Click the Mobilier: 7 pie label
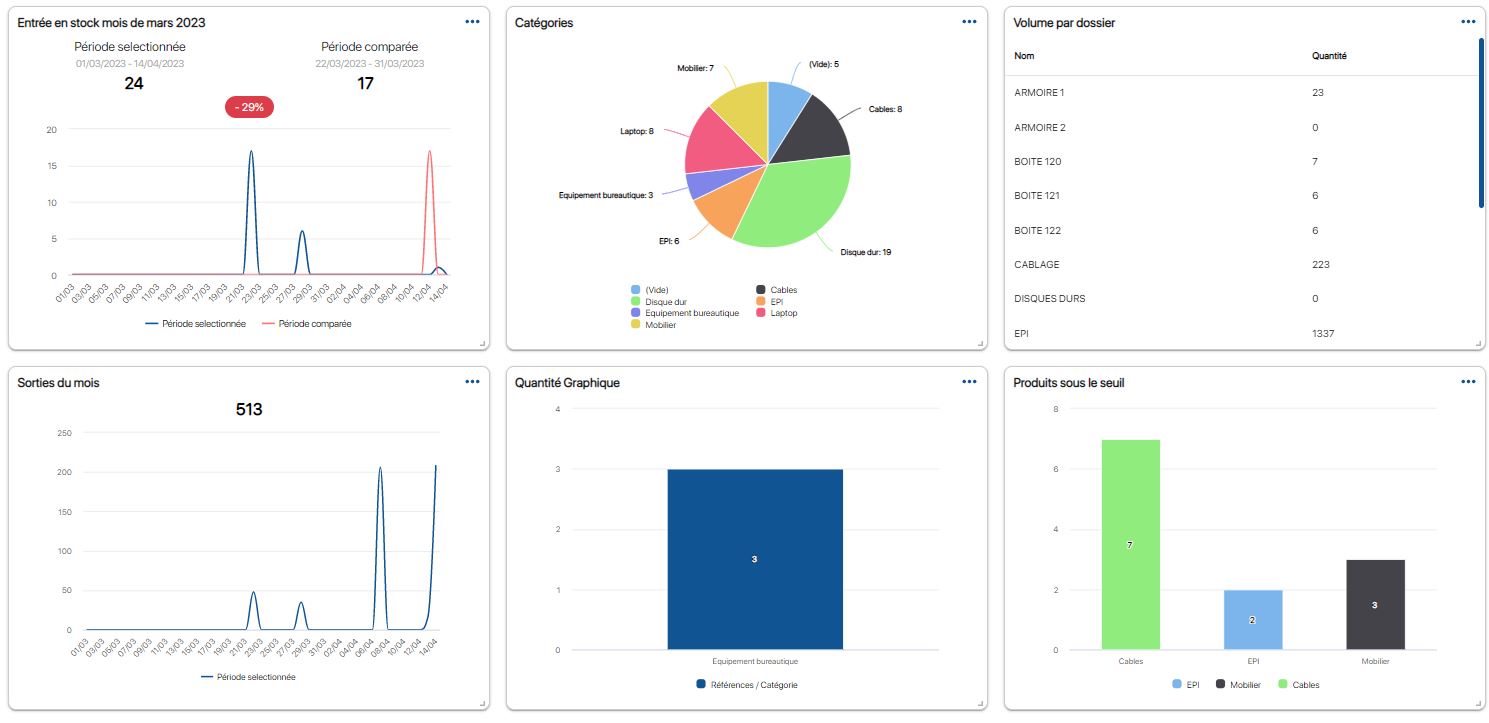Viewport: 1489px width, 723px height. pyautogui.click(x=695, y=68)
